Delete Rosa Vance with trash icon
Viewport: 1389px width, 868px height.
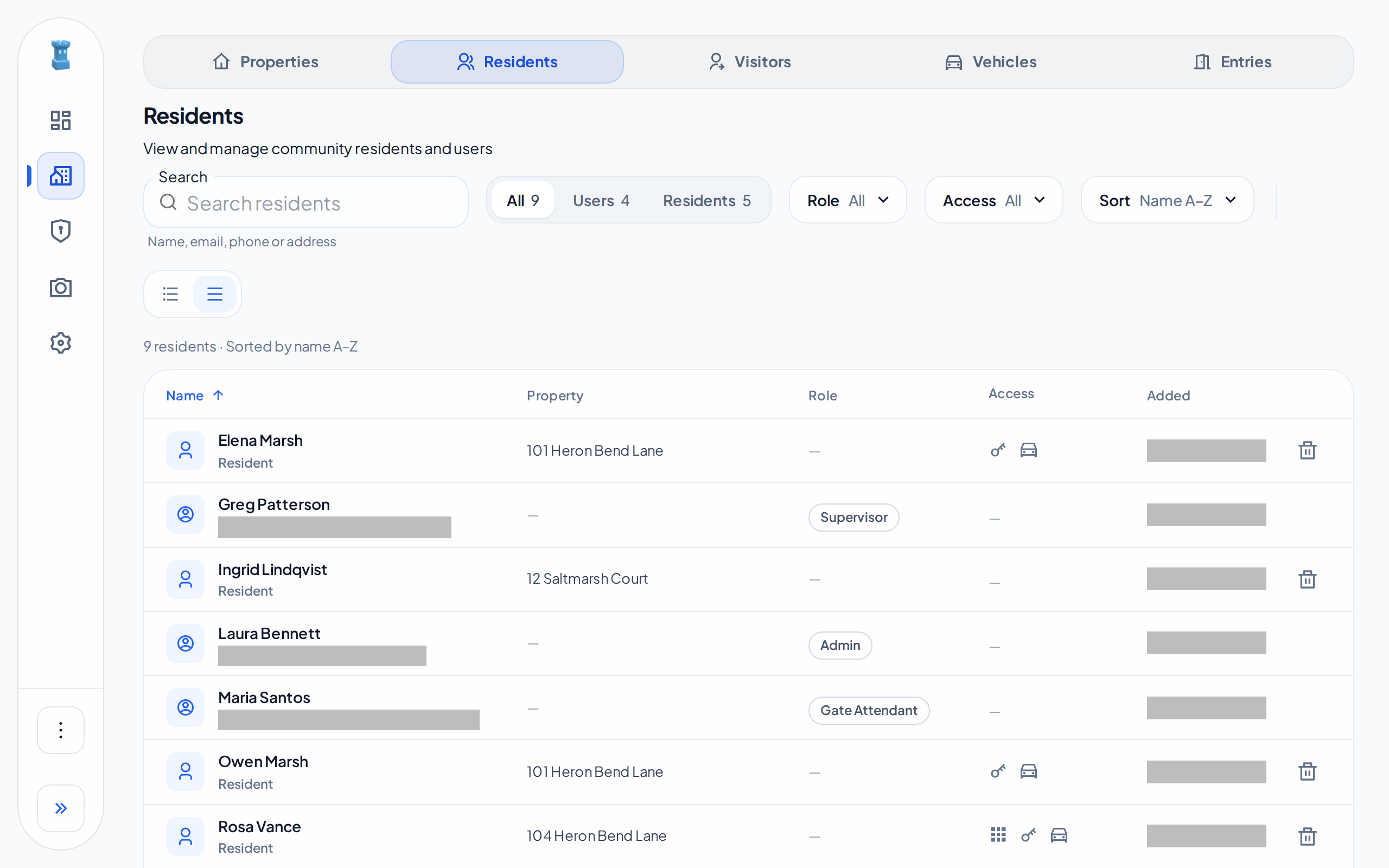point(1308,836)
